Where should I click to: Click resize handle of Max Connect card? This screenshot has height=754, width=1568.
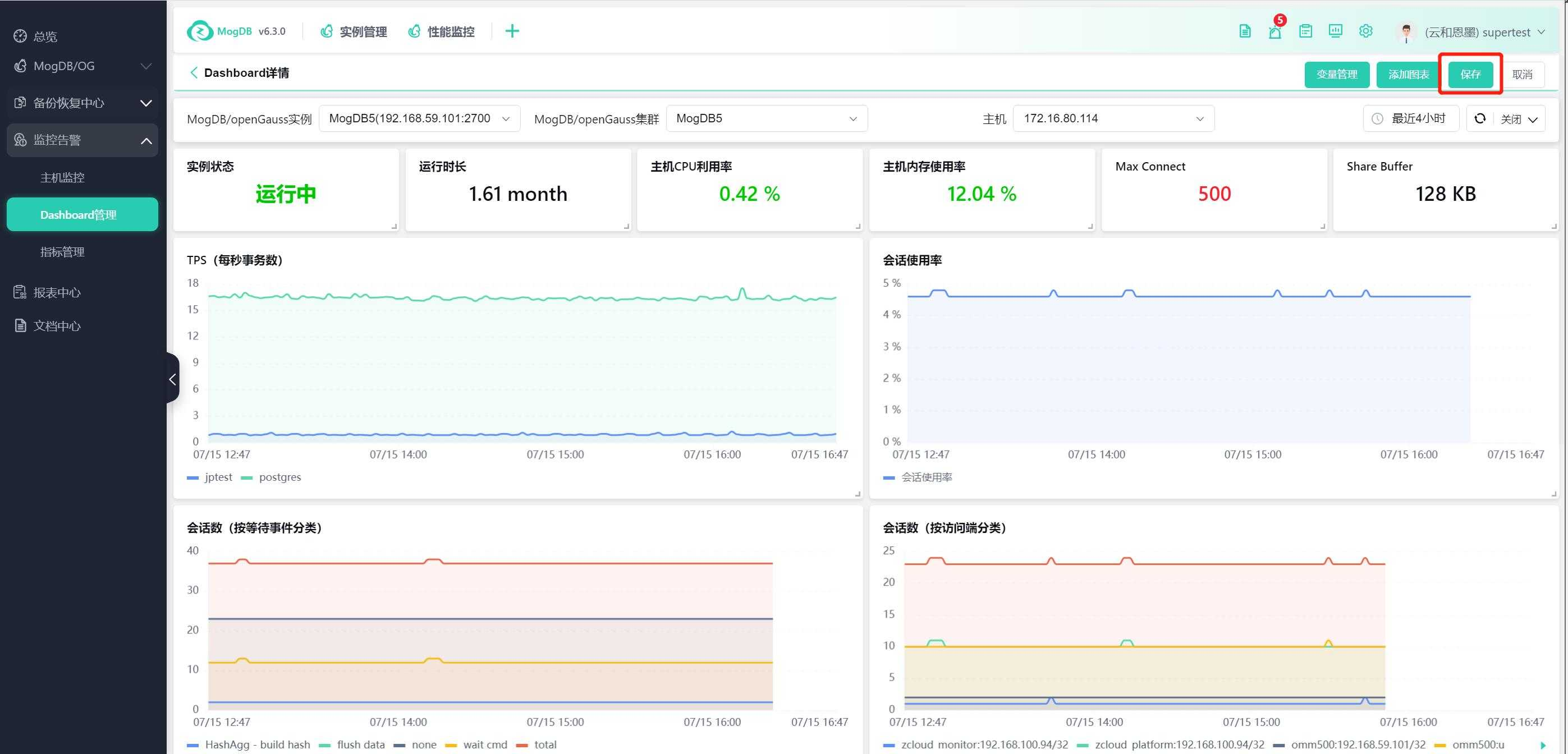[1323, 226]
